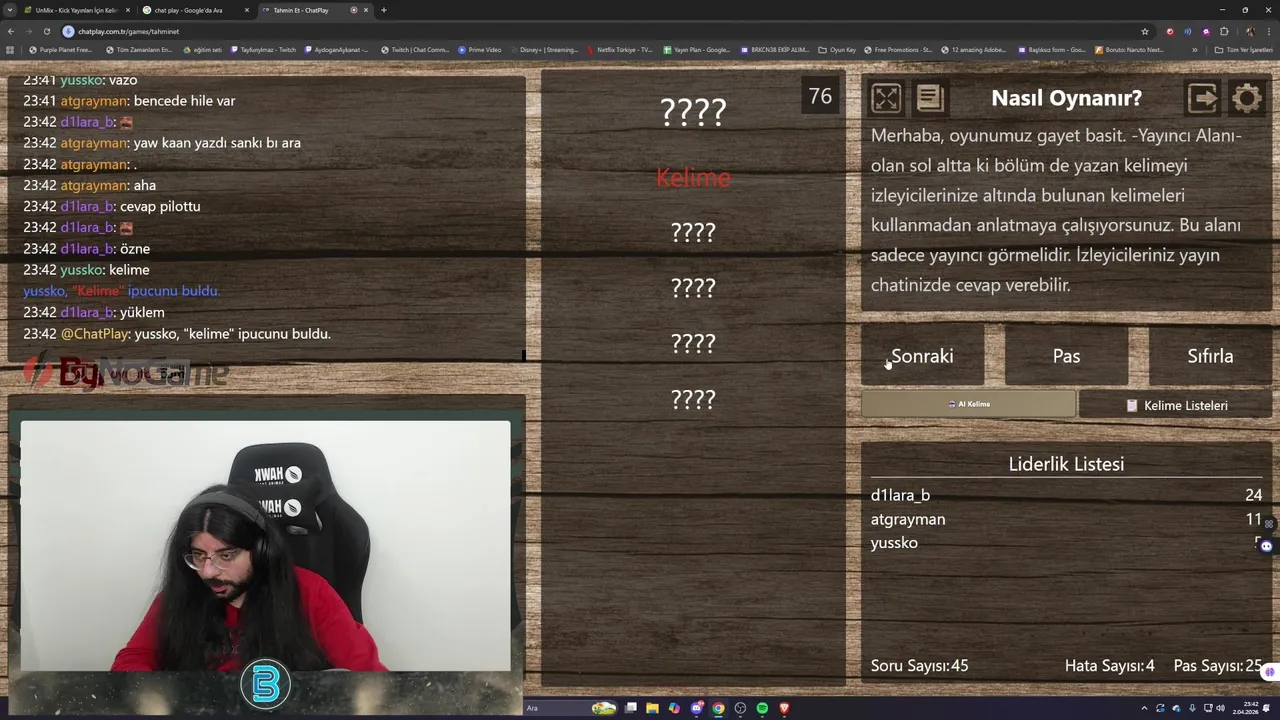This screenshot has height=720, width=1280.
Task: Open the tab search dropdown arrow
Action: click(x=9, y=10)
